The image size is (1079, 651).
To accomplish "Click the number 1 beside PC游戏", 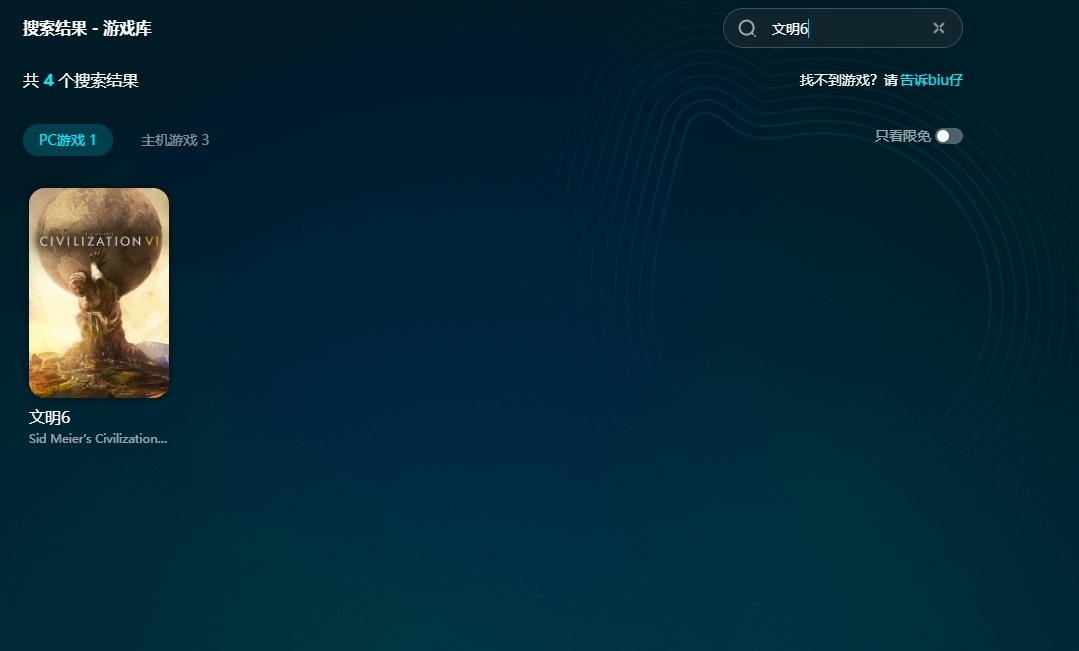I will click(93, 140).
